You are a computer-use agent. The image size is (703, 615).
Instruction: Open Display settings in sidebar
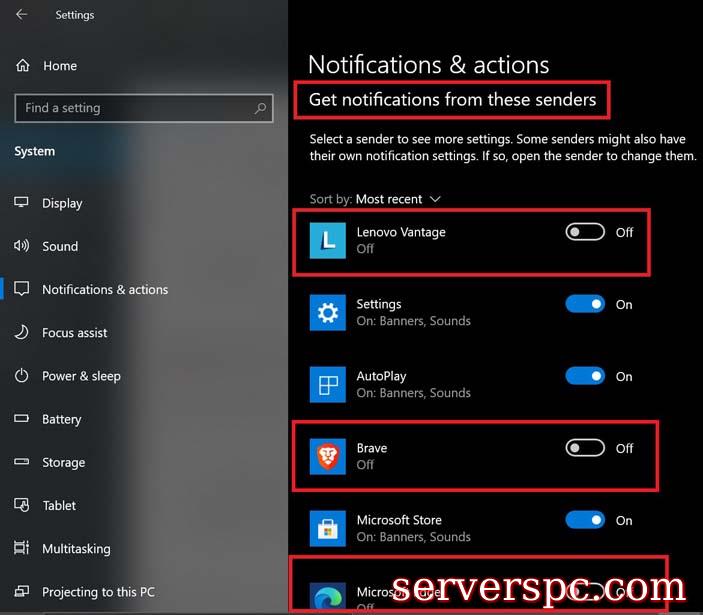(x=62, y=203)
